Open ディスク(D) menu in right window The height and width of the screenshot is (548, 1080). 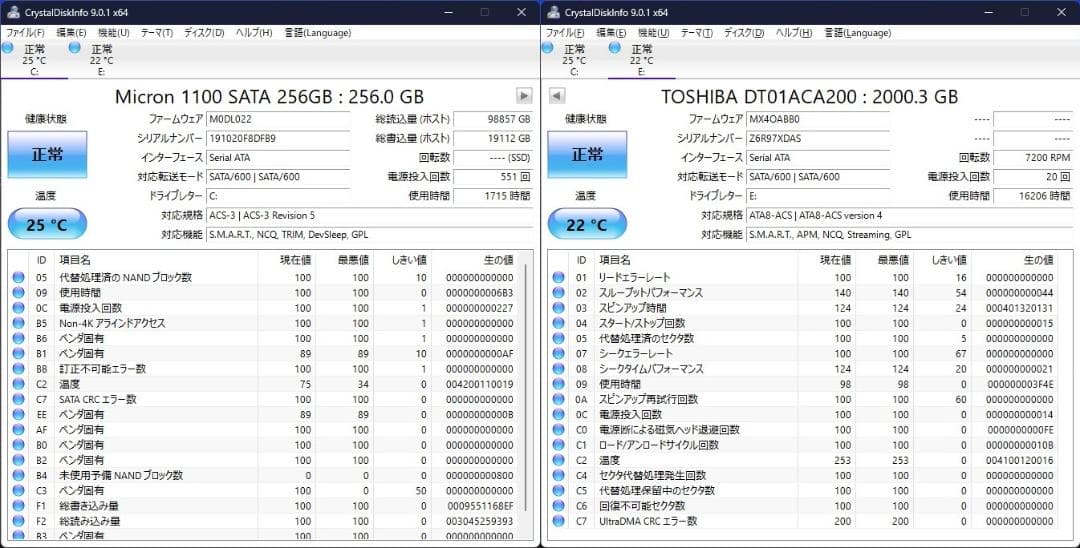pos(745,32)
